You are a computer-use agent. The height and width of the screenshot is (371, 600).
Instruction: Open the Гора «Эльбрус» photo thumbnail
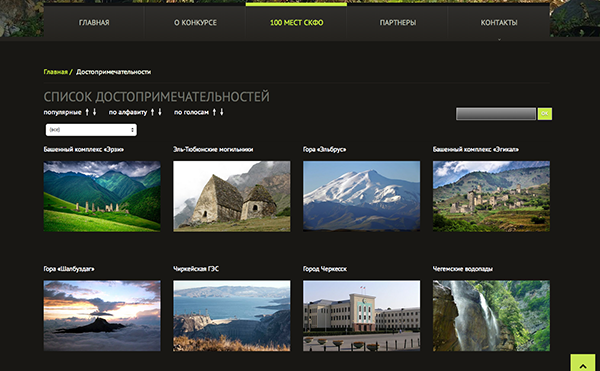362,196
